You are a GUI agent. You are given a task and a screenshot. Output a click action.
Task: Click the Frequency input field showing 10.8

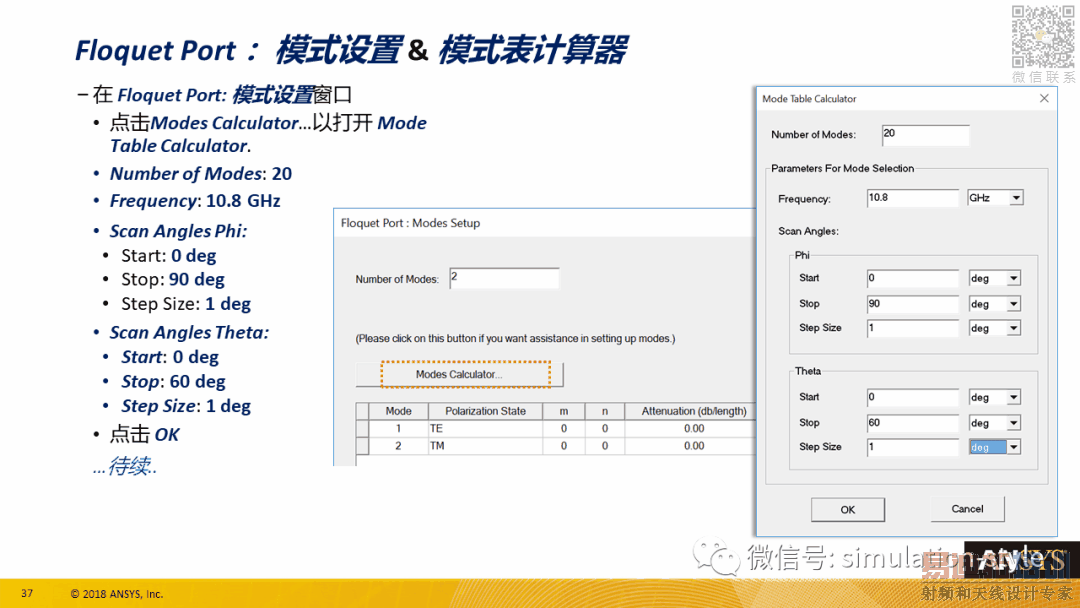coord(912,198)
